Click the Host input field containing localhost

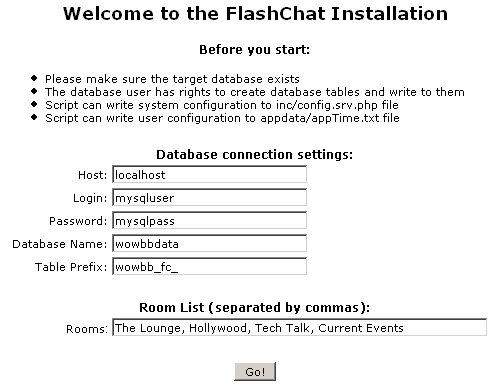pyautogui.click(x=209, y=175)
